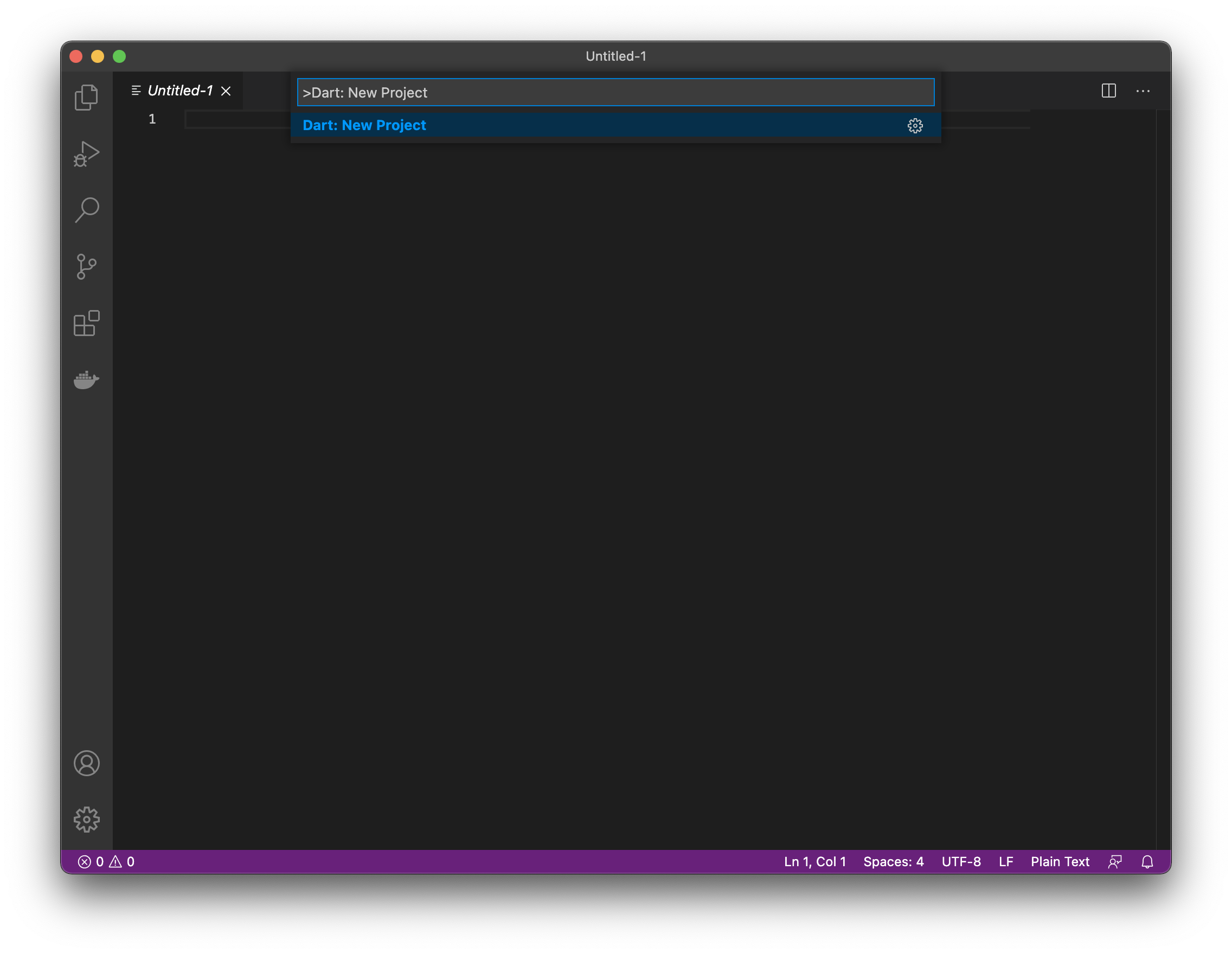Screen dimensions: 1232x954
Task: Open the Search view
Action: pyautogui.click(x=86, y=210)
